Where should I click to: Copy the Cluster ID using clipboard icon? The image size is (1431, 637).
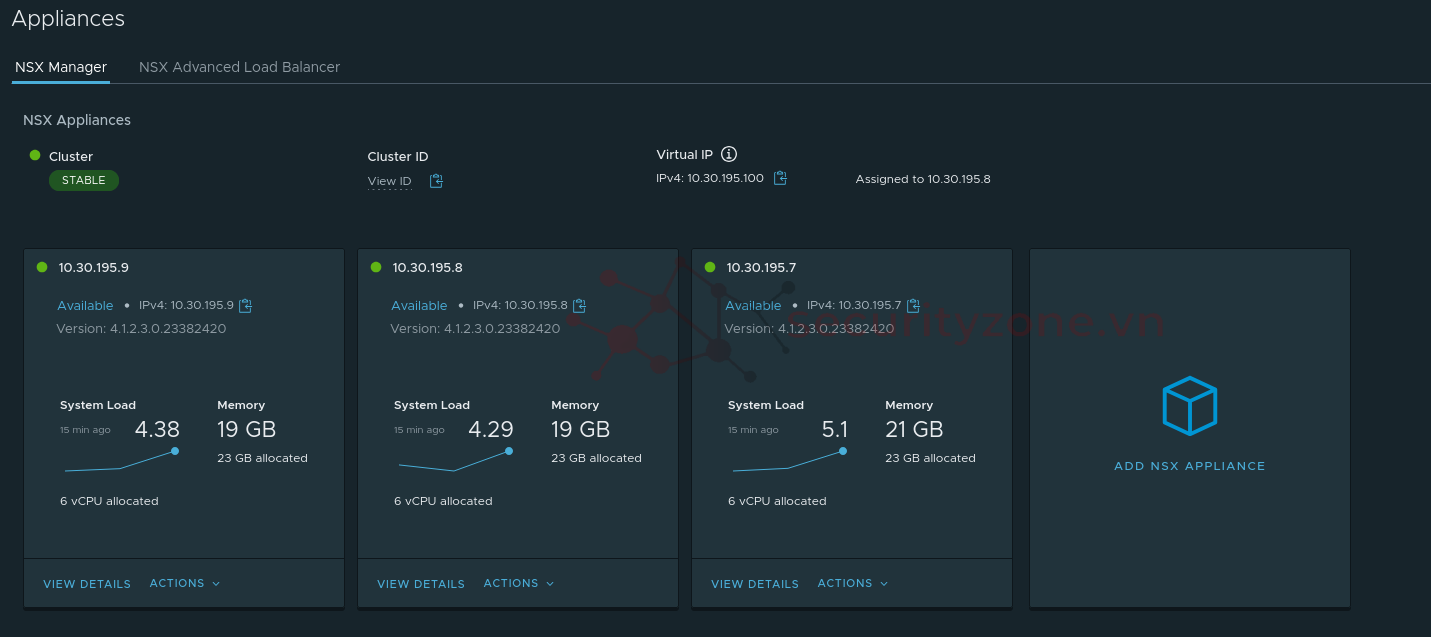[x=436, y=181]
